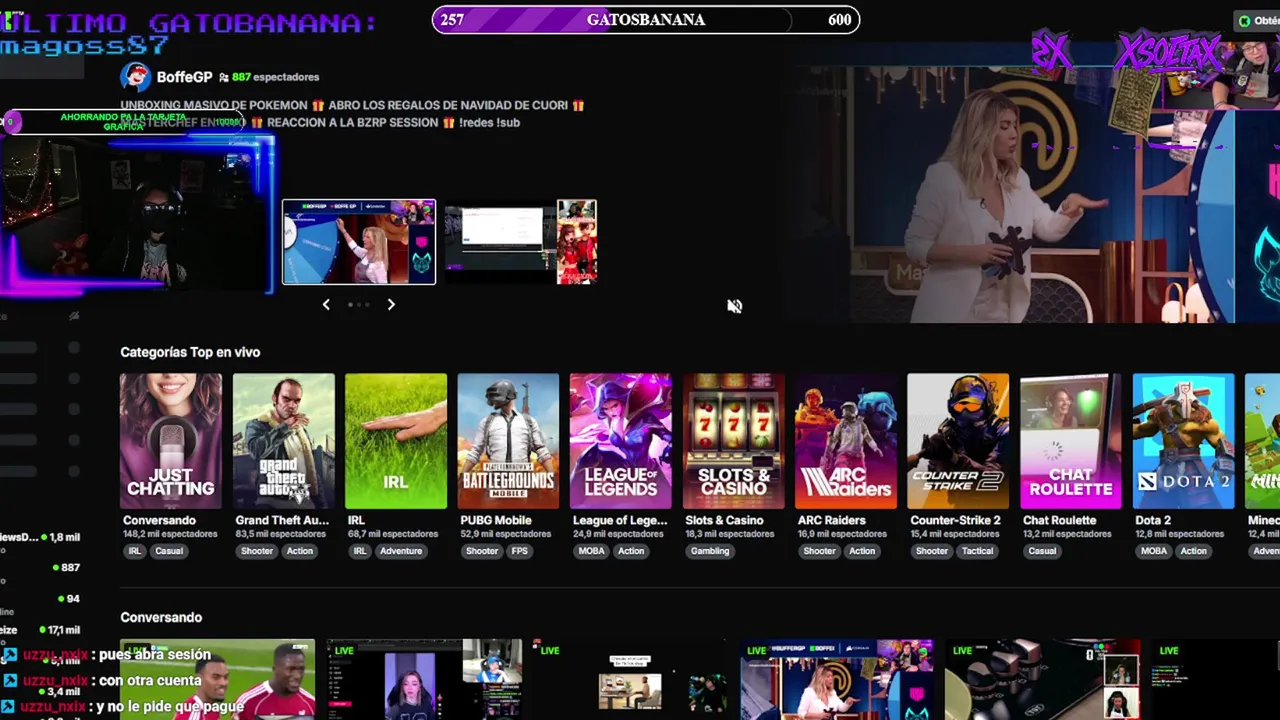Open the League of Lege... category title

point(620,520)
